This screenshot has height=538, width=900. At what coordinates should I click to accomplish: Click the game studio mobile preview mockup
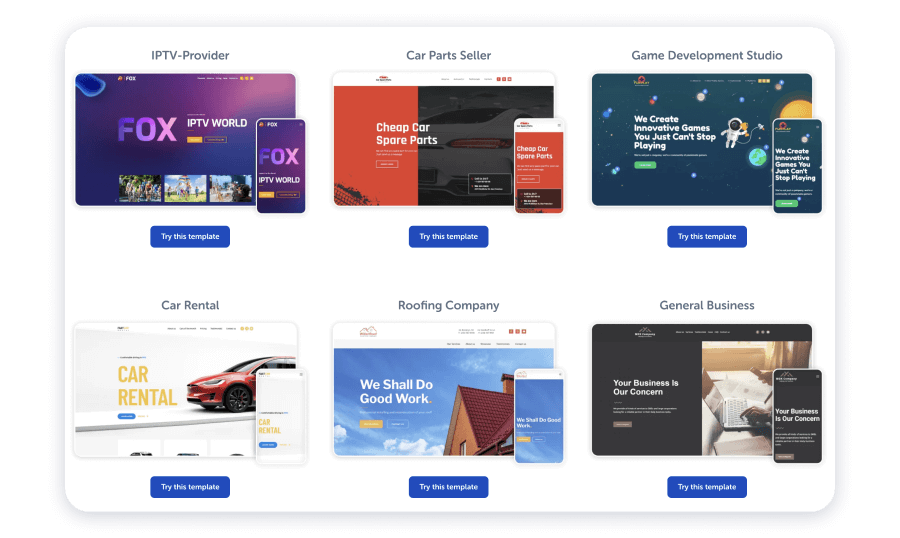pyautogui.click(x=797, y=166)
